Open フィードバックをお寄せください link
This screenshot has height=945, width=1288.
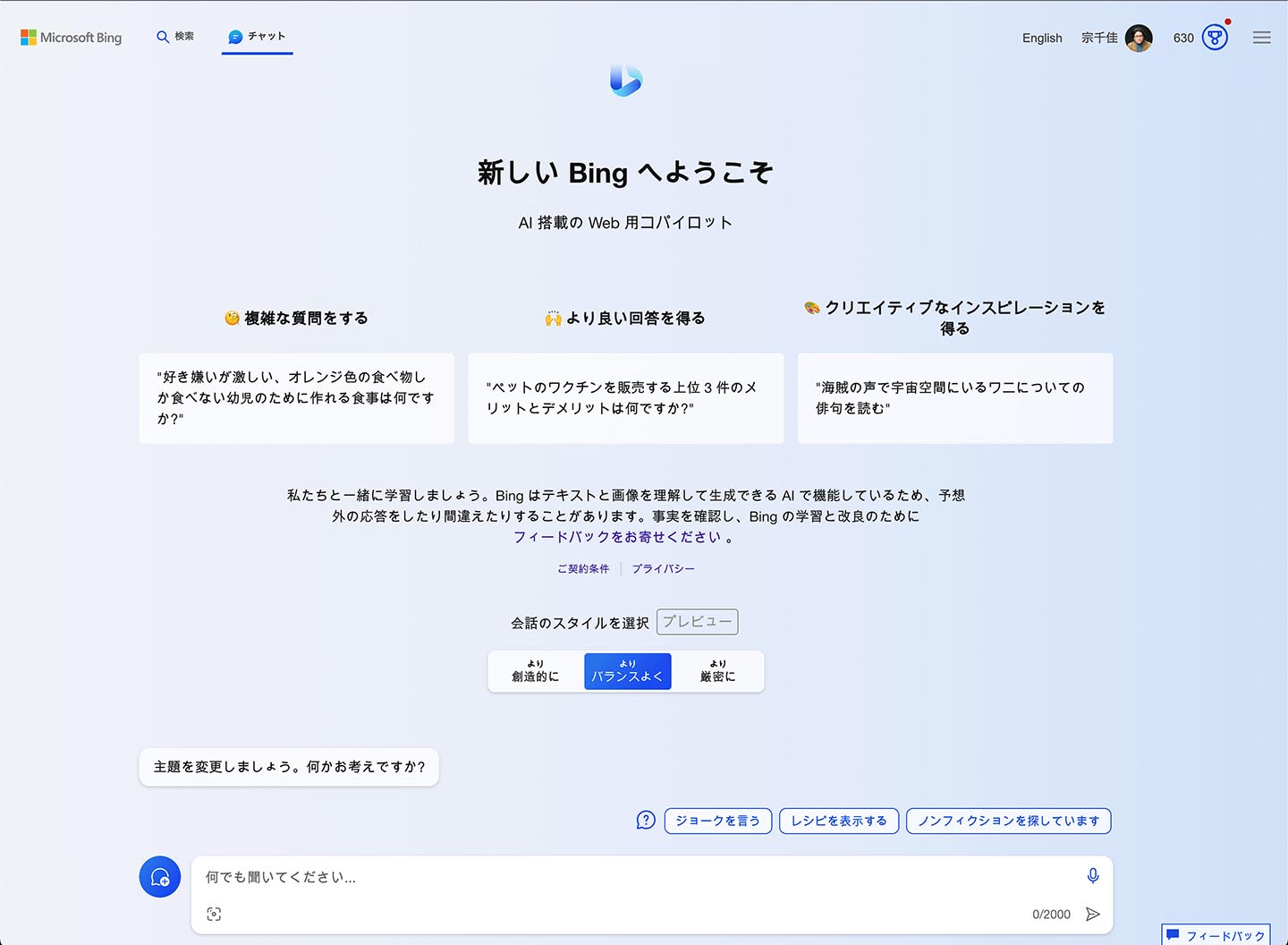(617, 537)
